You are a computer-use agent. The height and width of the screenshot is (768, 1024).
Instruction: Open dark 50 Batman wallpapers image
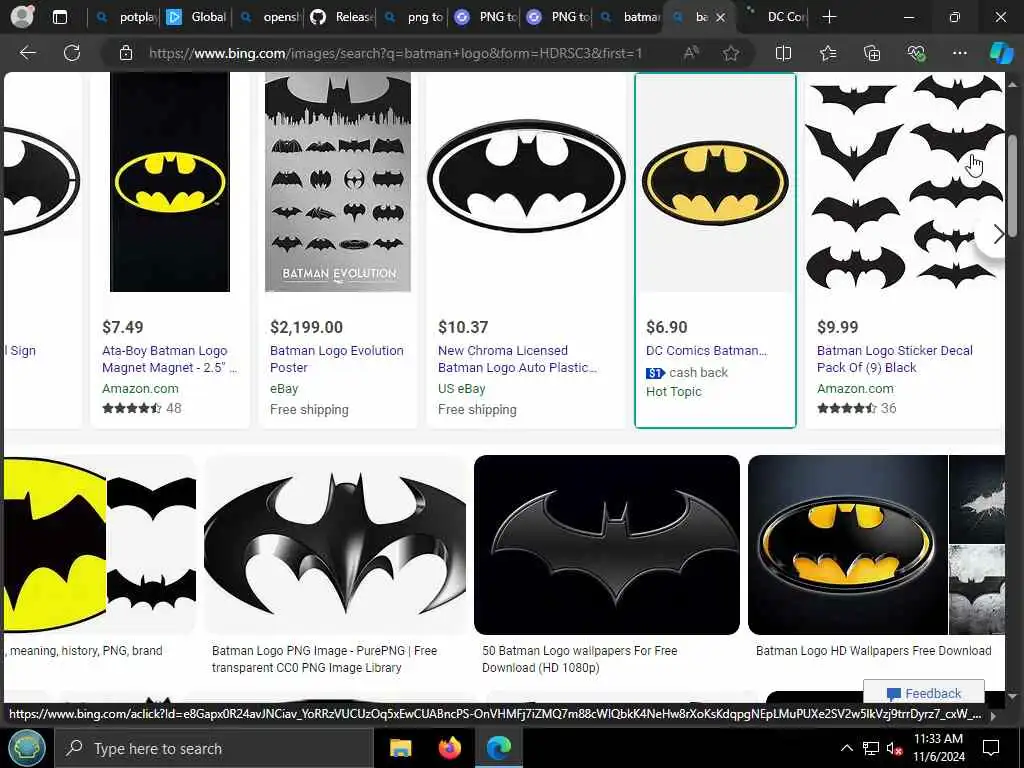[x=607, y=545]
